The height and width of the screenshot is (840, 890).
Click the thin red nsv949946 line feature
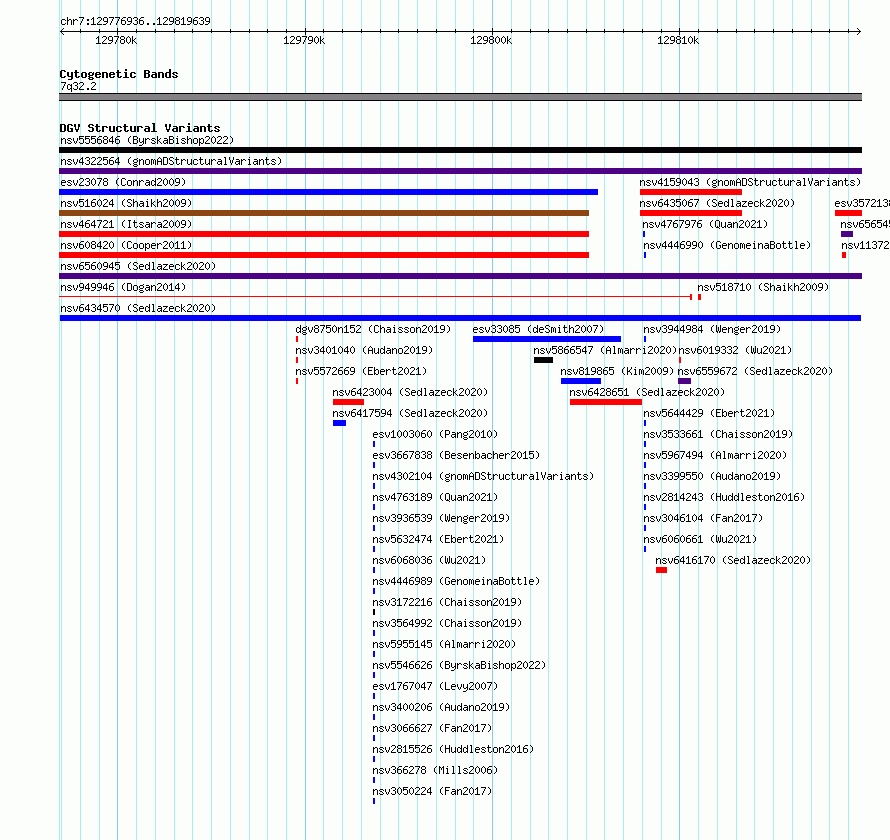[x=375, y=297]
